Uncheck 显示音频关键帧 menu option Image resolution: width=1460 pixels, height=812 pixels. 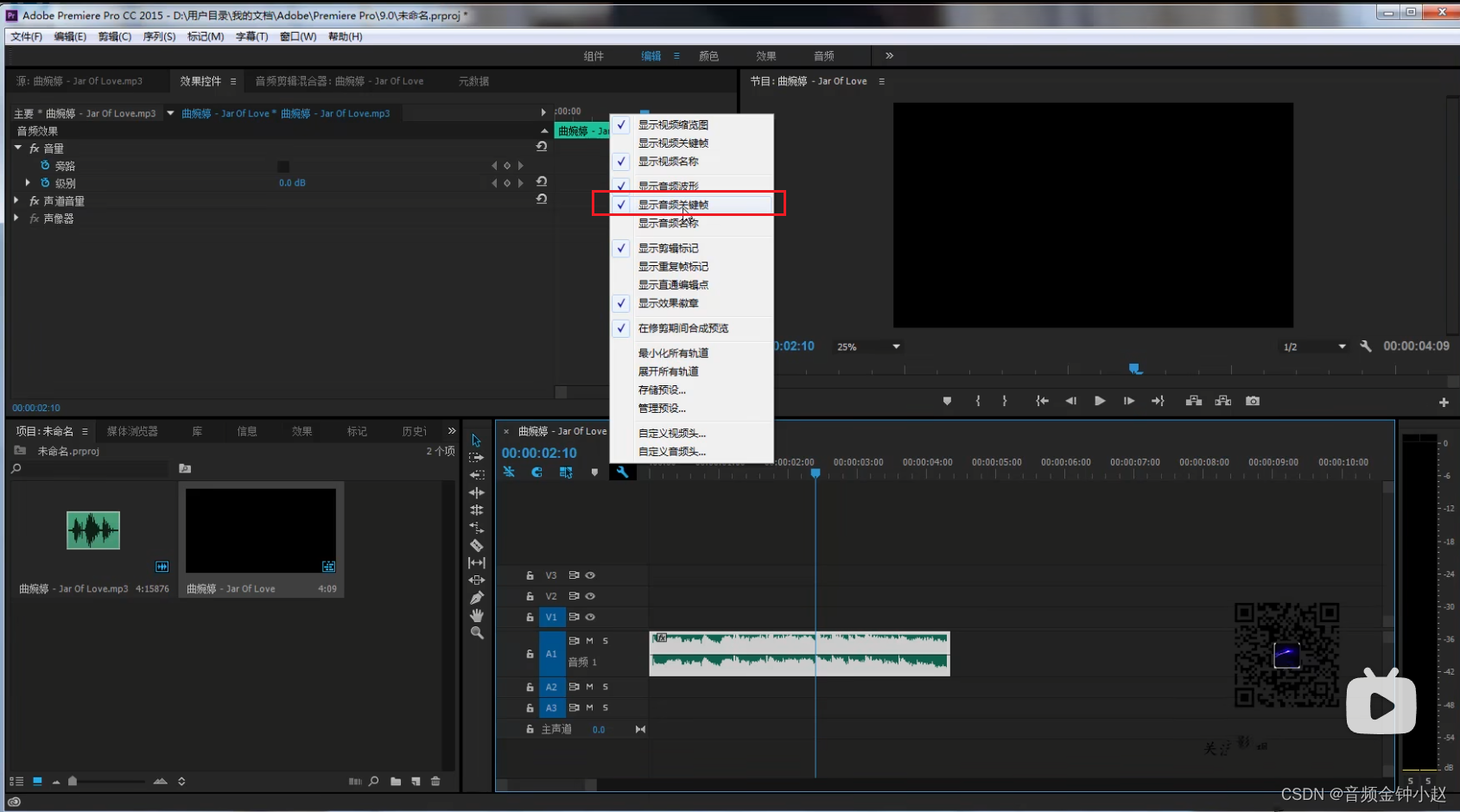tap(691, 205)
